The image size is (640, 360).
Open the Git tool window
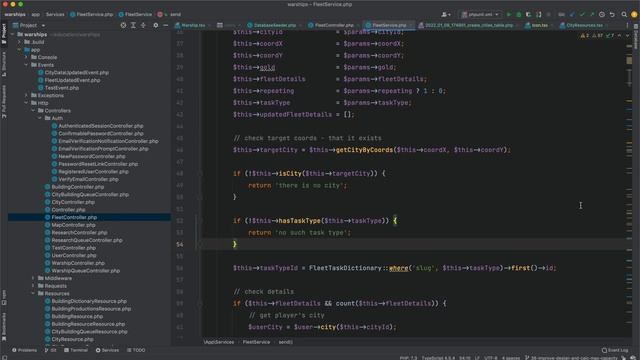point(51,350)
